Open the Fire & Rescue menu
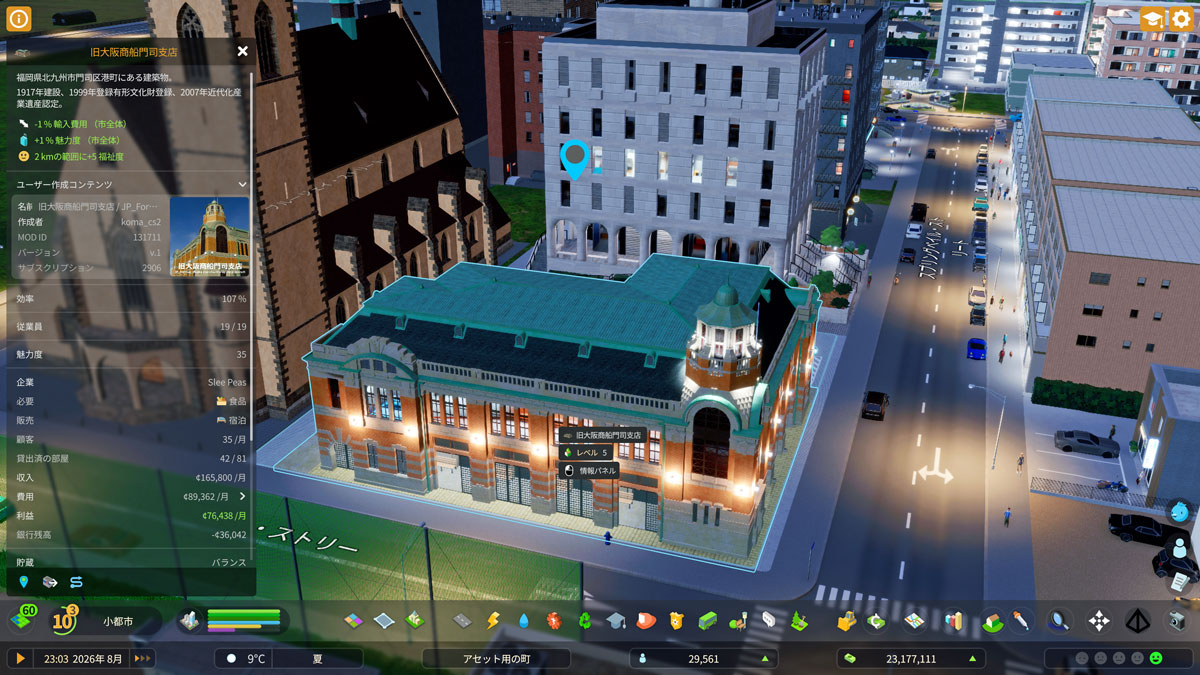This screenshot has width=1200, height=675. [x=646, y=621]
